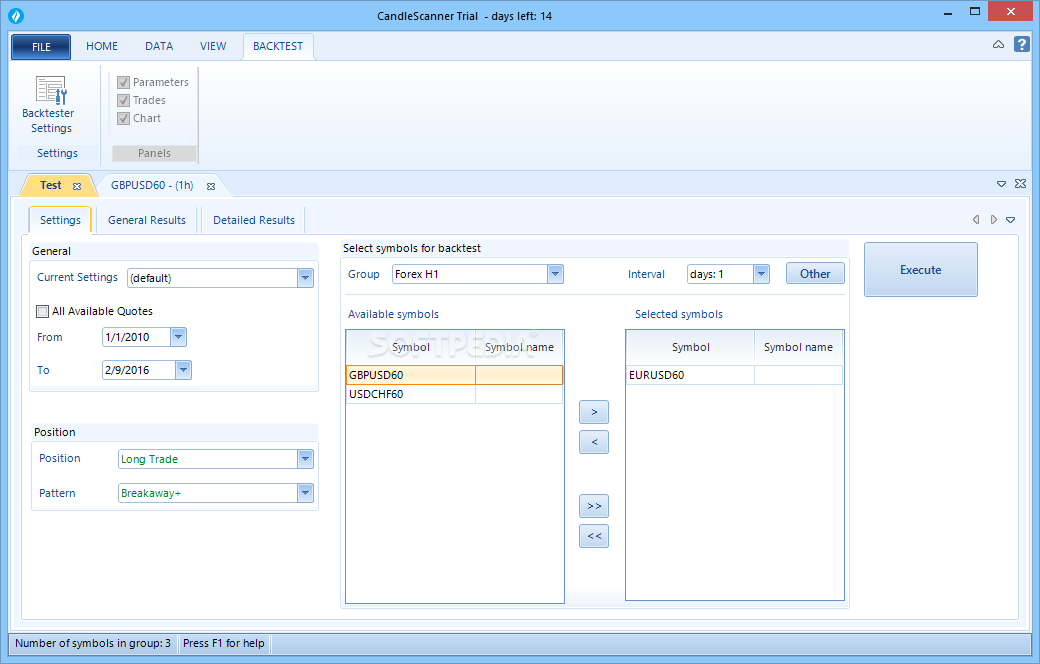Select GBPUSD60 in available symbols
Screen dimensions: 1040x664
pos(454,375)
